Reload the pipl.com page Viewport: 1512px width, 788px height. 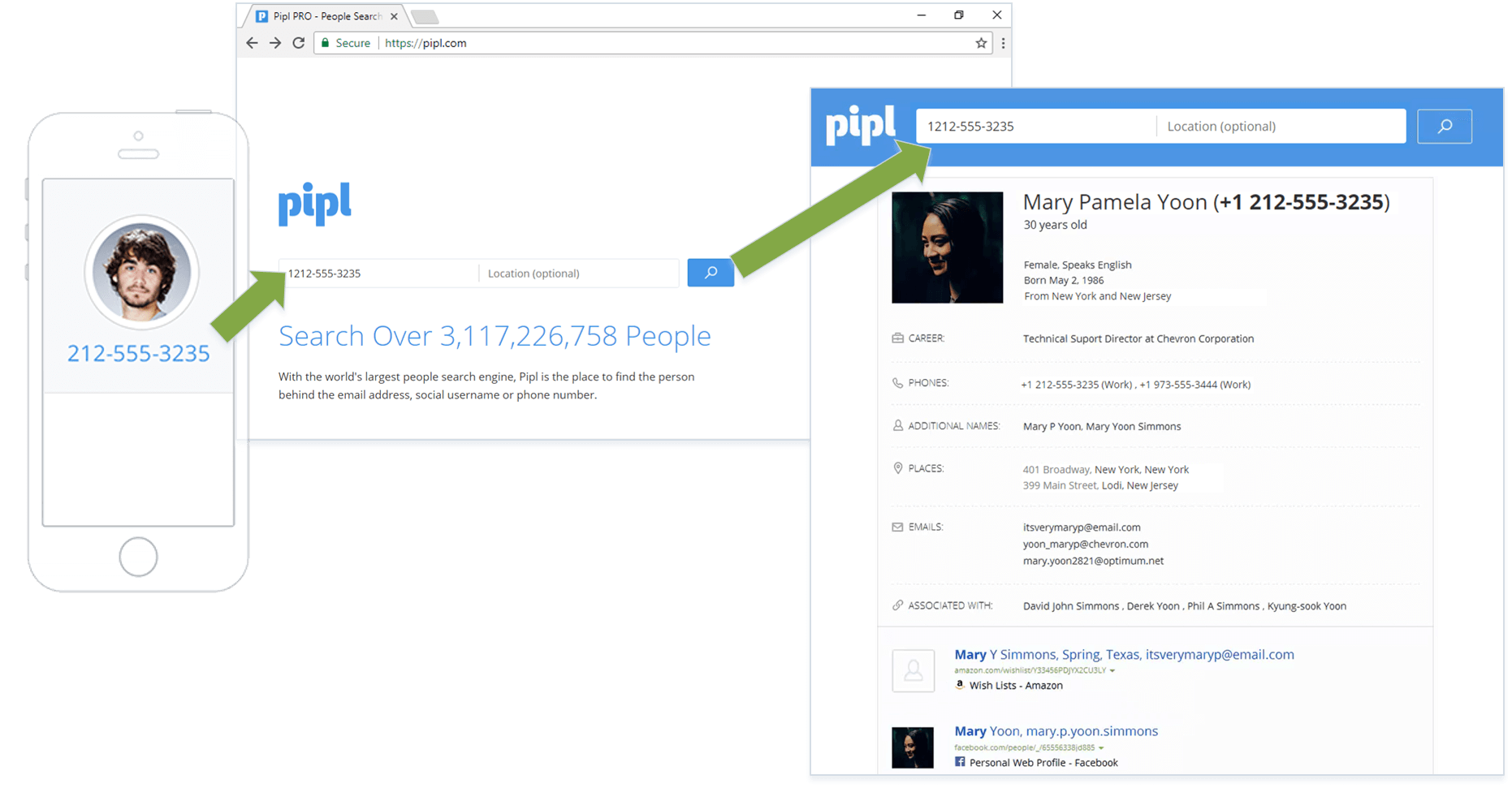point(299,43)
